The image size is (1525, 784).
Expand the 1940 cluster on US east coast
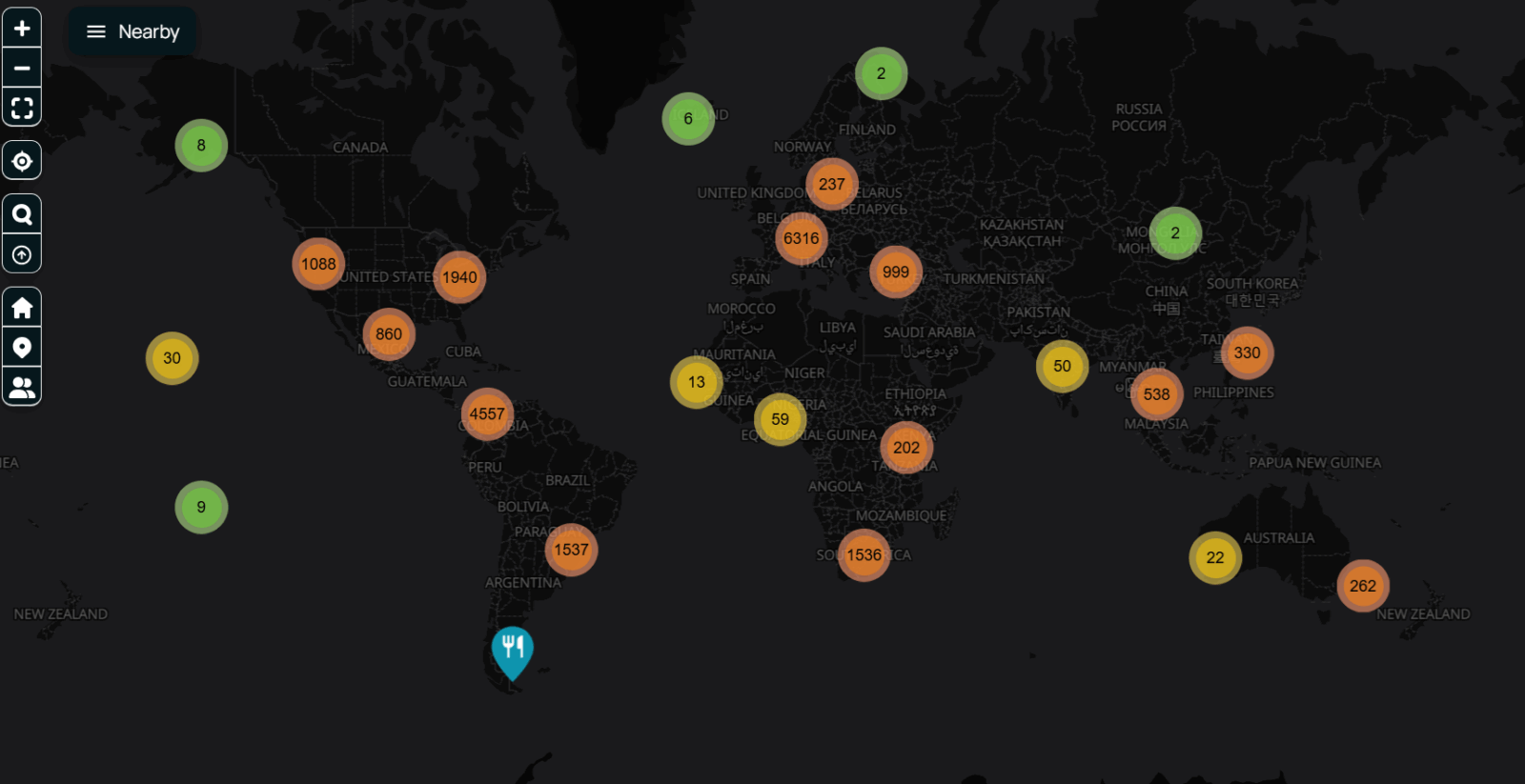click(x=459, y=277)
